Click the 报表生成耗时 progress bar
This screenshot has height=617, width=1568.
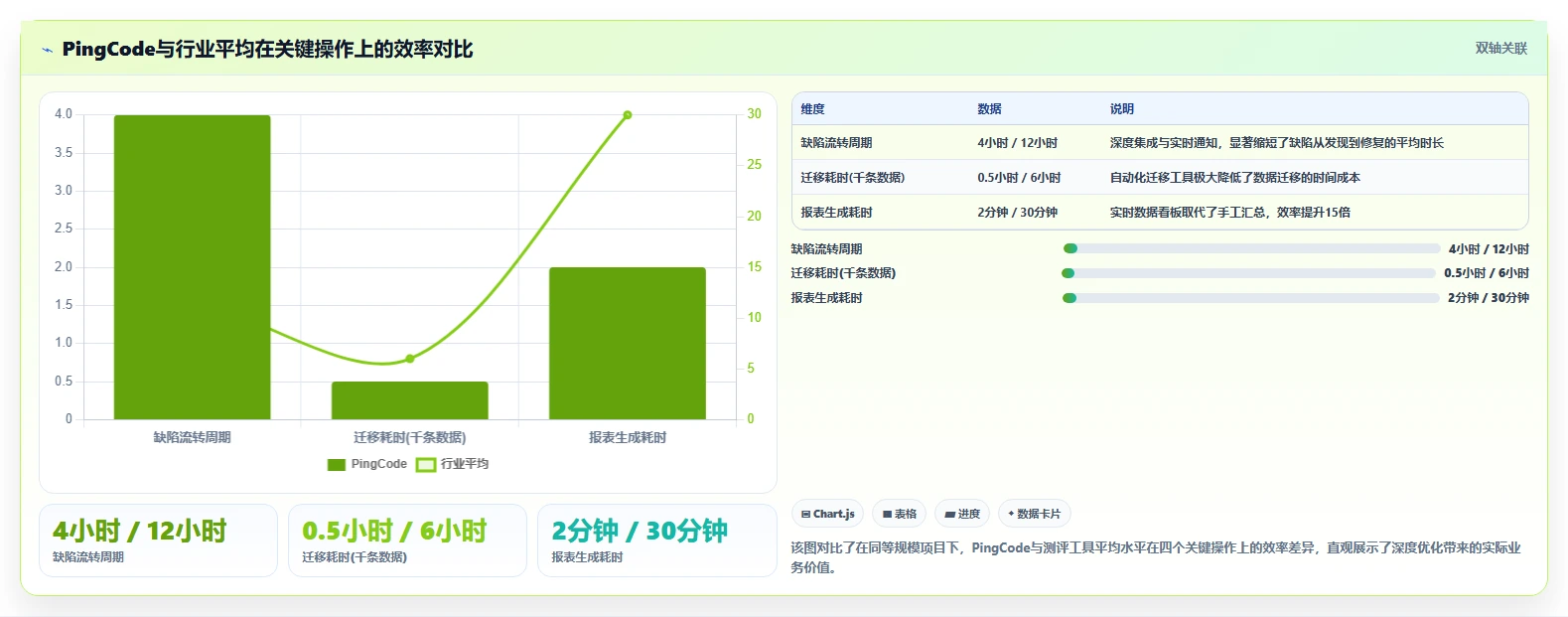(x=1251, y=298)
